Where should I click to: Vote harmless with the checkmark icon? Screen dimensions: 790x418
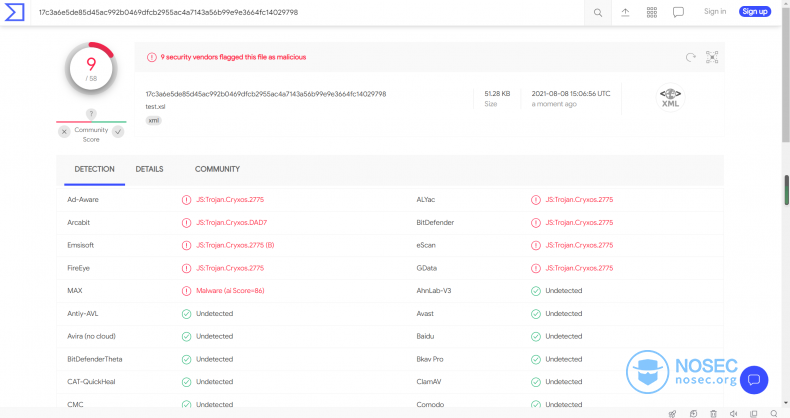point(118,132)
